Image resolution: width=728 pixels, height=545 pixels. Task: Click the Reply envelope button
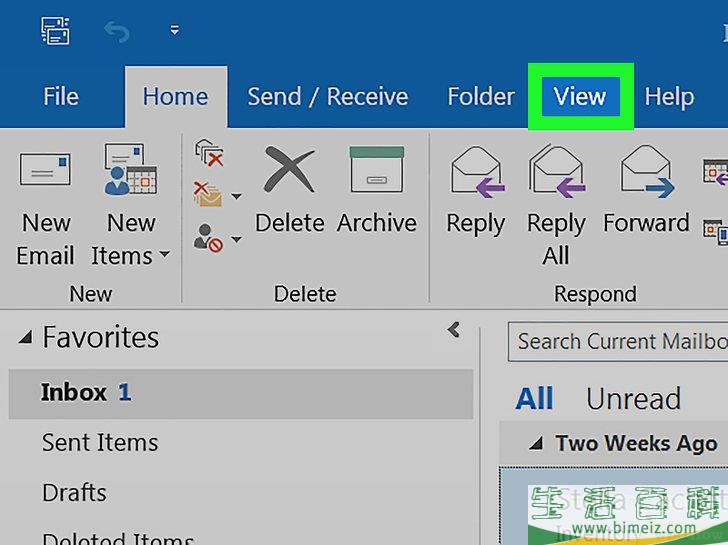pos(475,190)
